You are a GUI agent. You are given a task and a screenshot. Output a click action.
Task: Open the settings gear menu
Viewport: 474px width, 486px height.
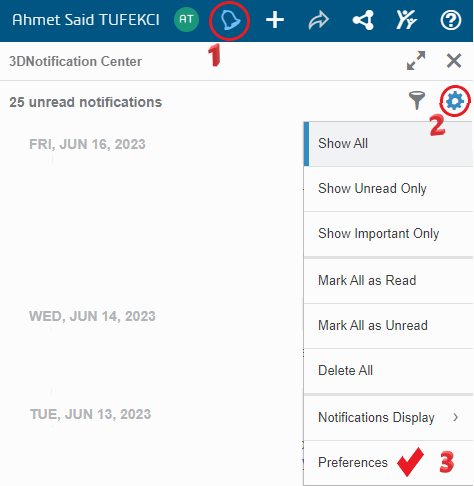click(x=455, y=101)
